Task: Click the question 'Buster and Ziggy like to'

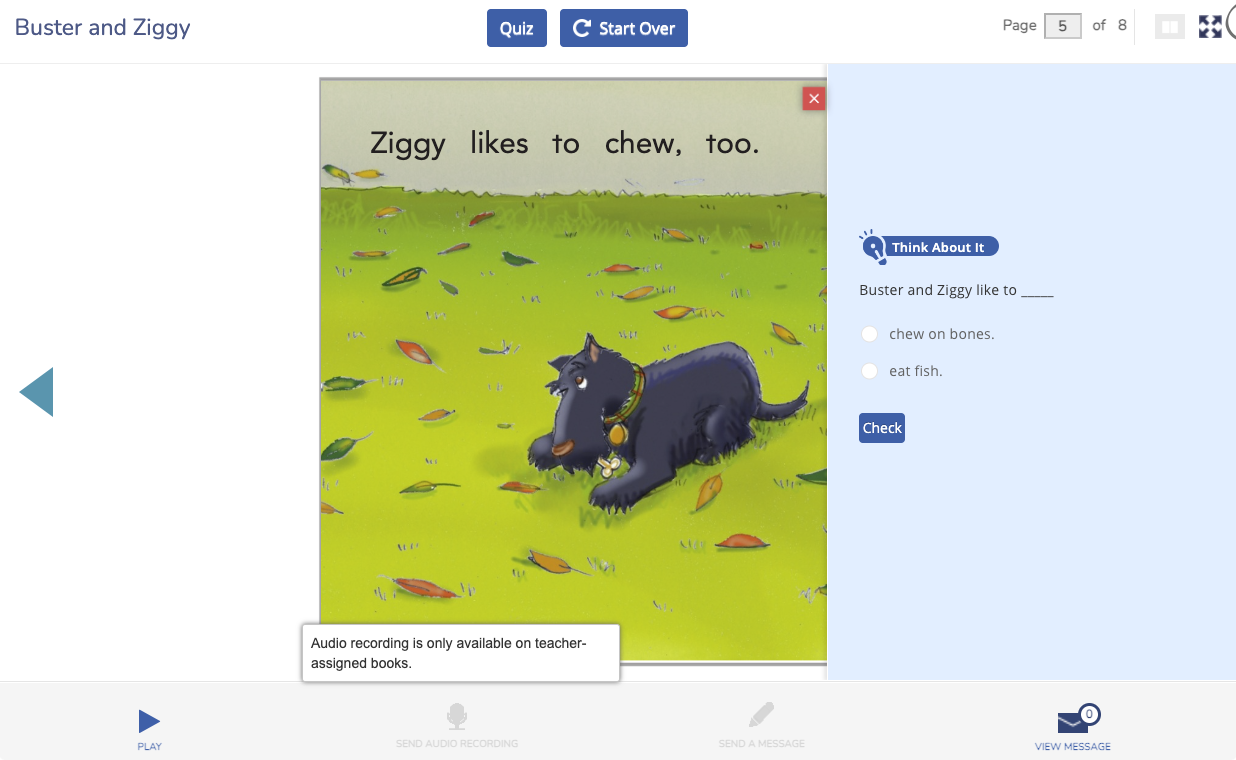Action: point(956,290)
